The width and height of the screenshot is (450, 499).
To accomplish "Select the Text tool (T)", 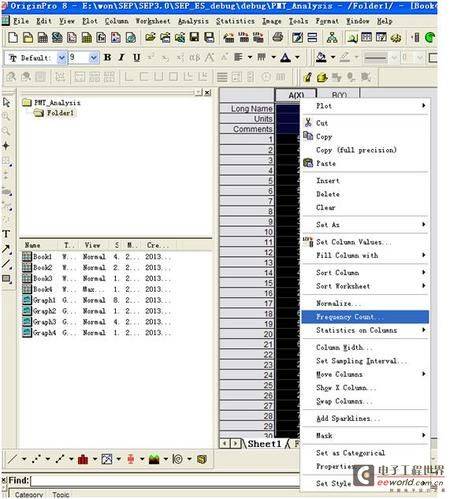I will tap(6, 234).
